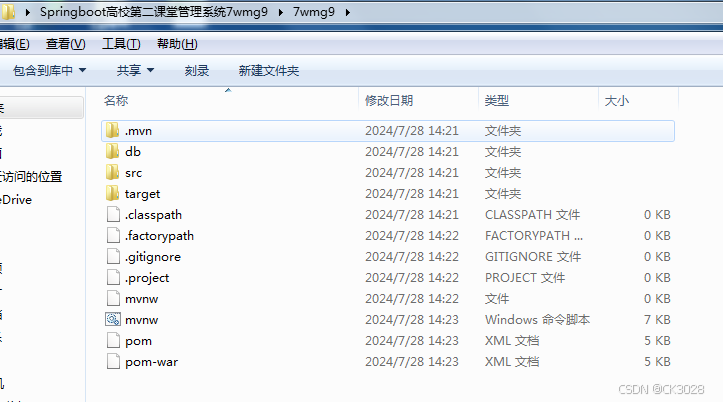The image size is (723, 402).
Task: Sort by 大小 column header
Action: point(616,100)
